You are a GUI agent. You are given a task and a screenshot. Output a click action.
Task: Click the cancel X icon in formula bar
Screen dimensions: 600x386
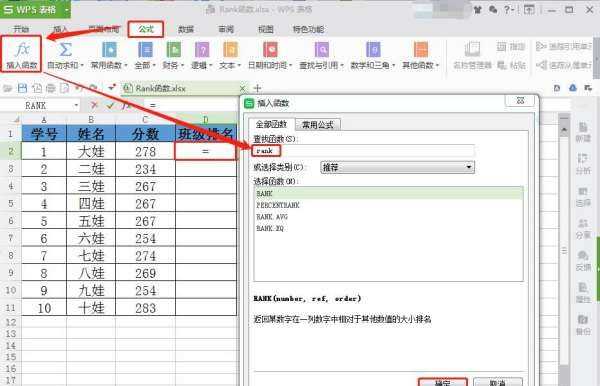[x=94, y=105]
